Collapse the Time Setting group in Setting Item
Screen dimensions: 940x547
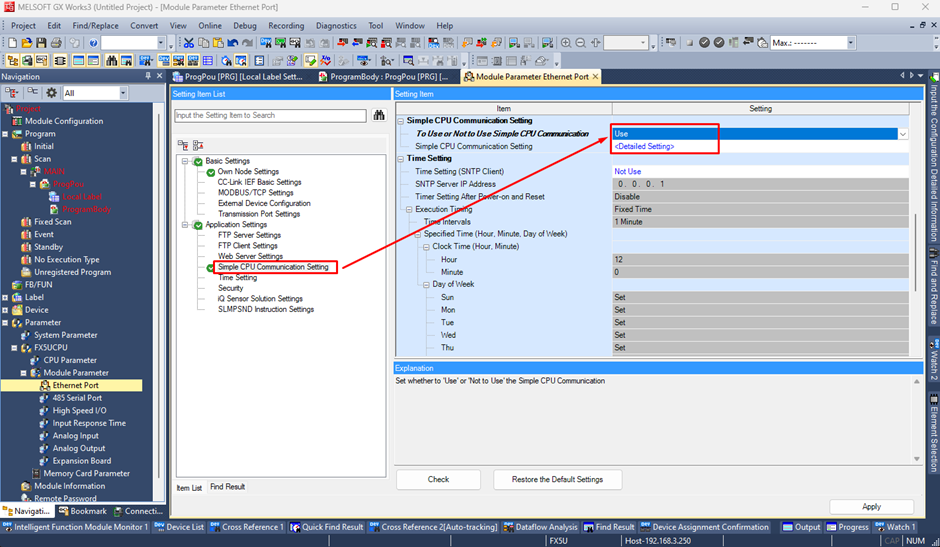click(x=400, y=159)
